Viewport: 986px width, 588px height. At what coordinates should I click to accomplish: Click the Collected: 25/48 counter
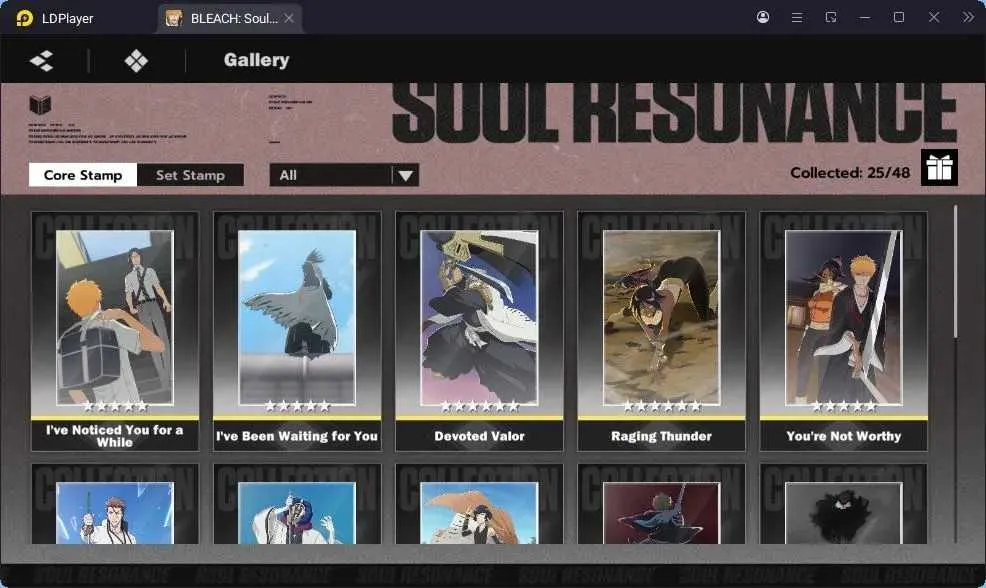point(850,172)
